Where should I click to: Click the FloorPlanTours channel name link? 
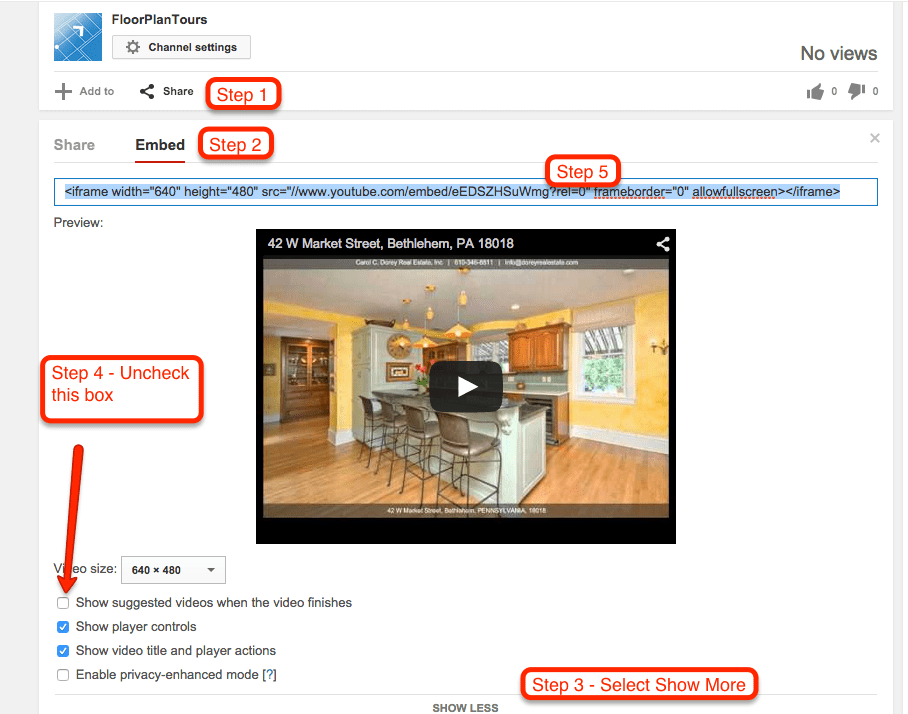160,19
